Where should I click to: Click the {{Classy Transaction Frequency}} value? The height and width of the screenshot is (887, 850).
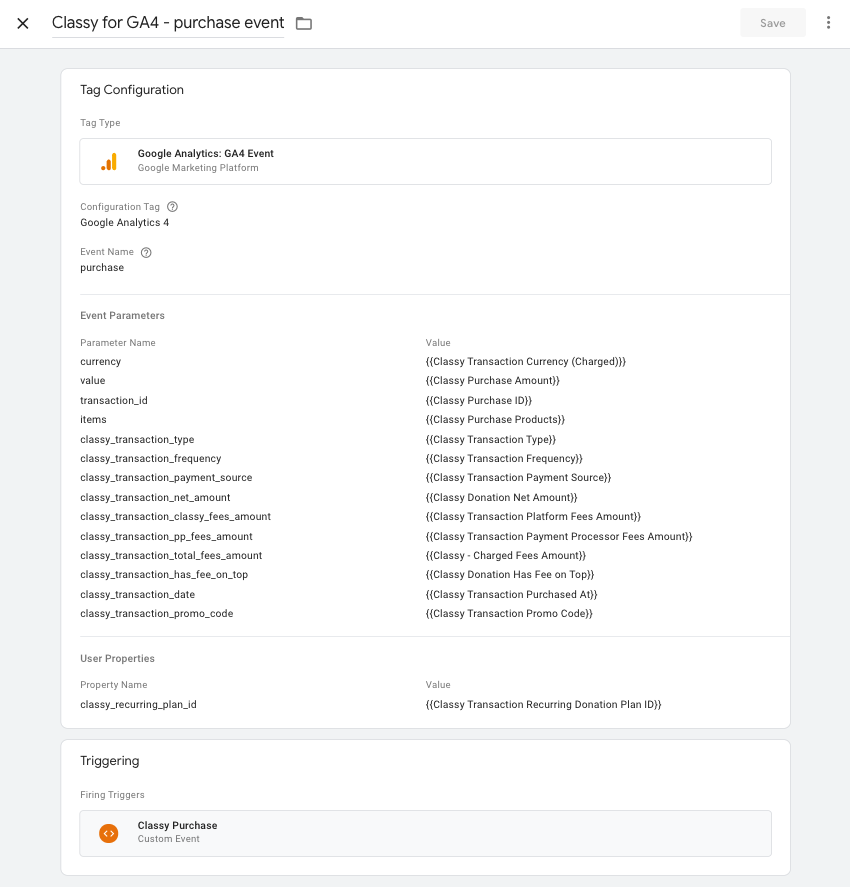504,459
